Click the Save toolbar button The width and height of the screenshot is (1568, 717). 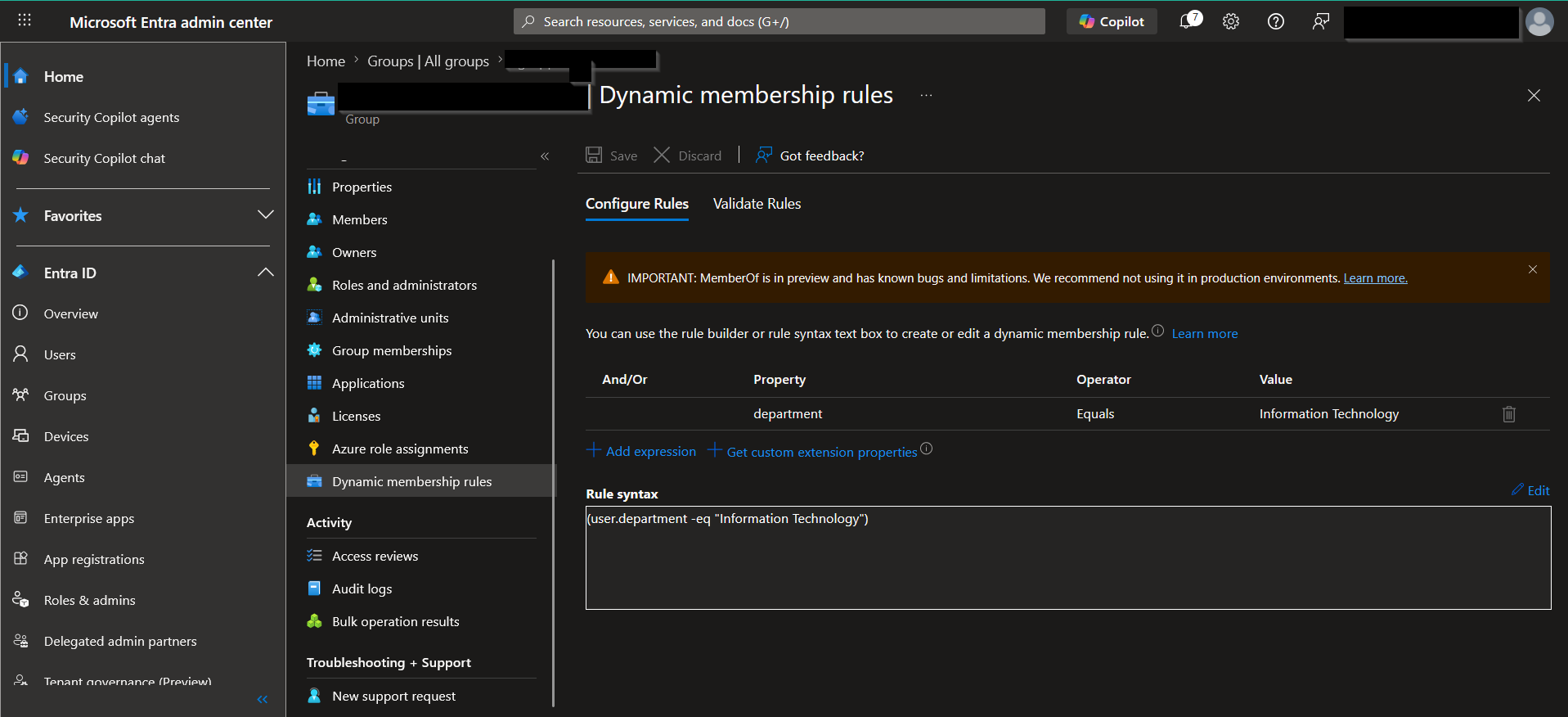(612, 156)
